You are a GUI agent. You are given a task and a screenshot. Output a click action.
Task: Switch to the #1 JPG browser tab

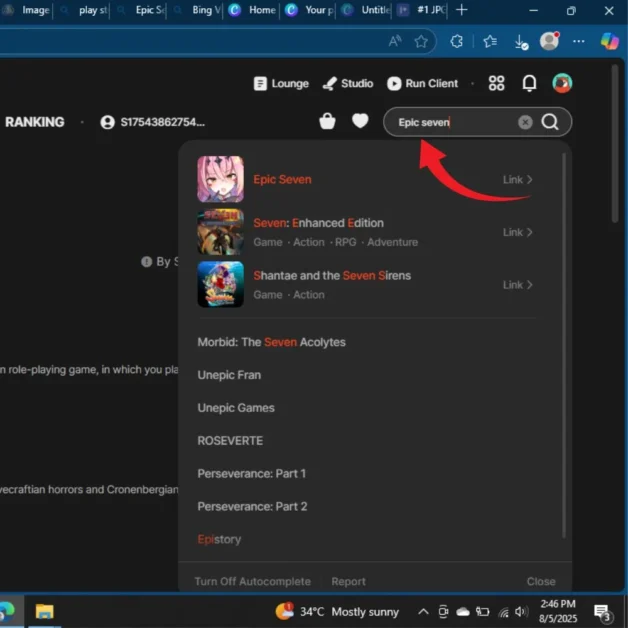pyautogui.click(x=423, y=10)
